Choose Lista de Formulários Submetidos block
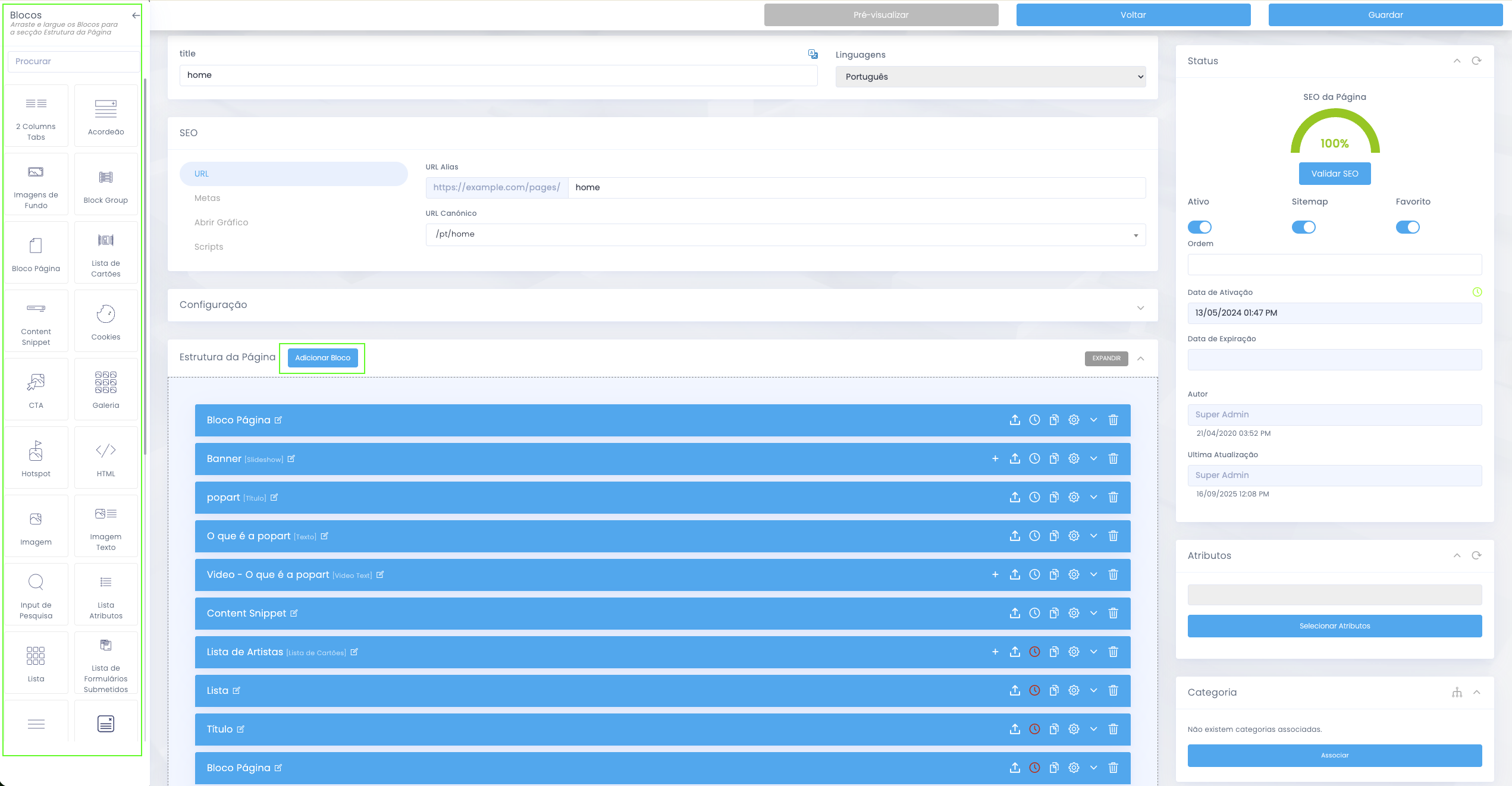Image resolution: width=1512 pixels, height=786 pixels. coord(106,663)
